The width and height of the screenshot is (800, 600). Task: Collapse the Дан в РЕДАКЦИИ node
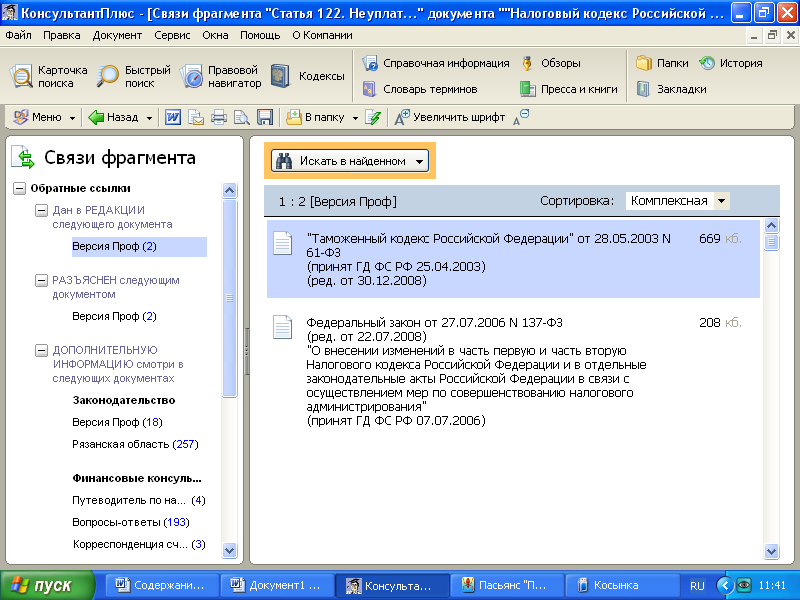pos(41,210)
